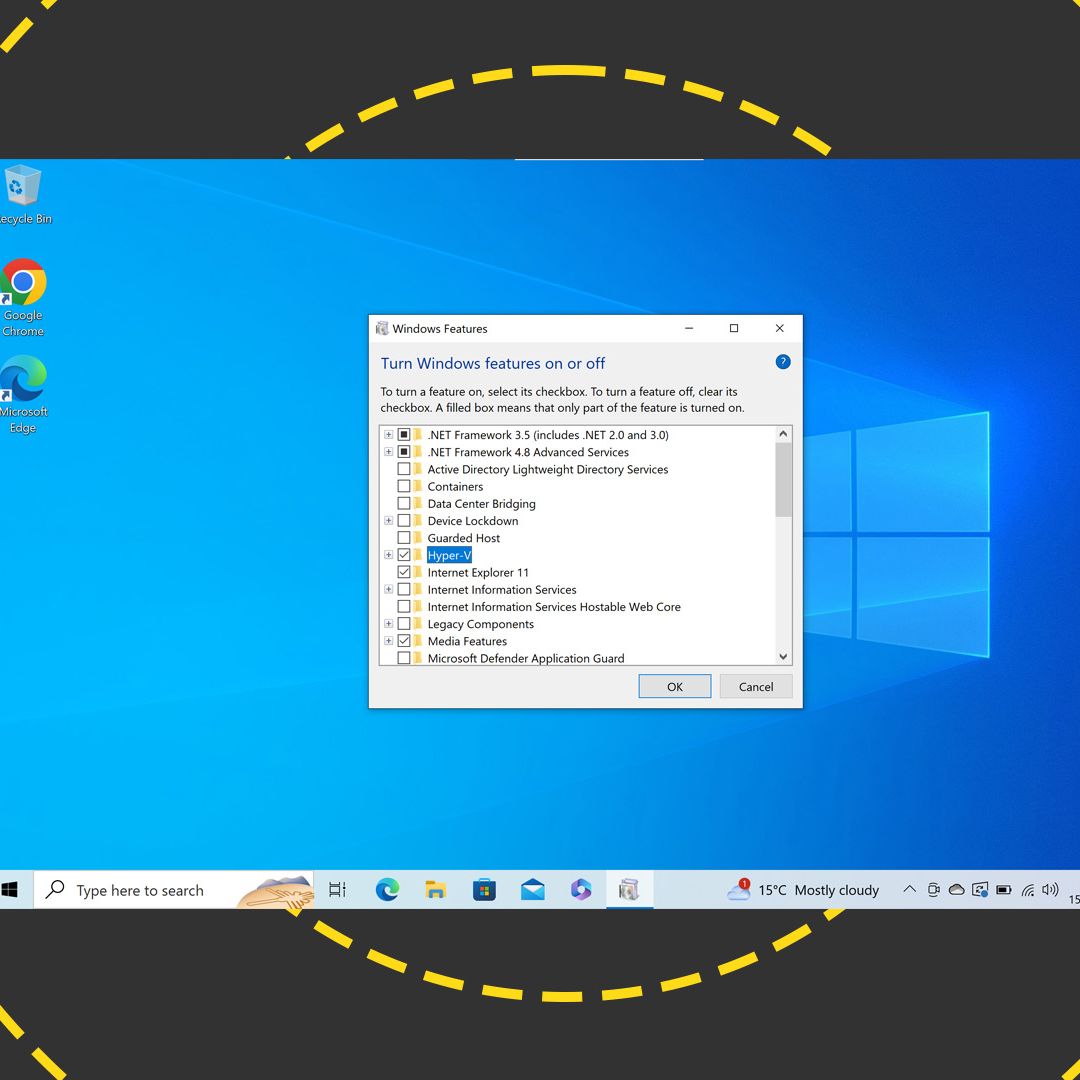
Task: Click the Windows Features icon in the taskbar
Action: 629,889
